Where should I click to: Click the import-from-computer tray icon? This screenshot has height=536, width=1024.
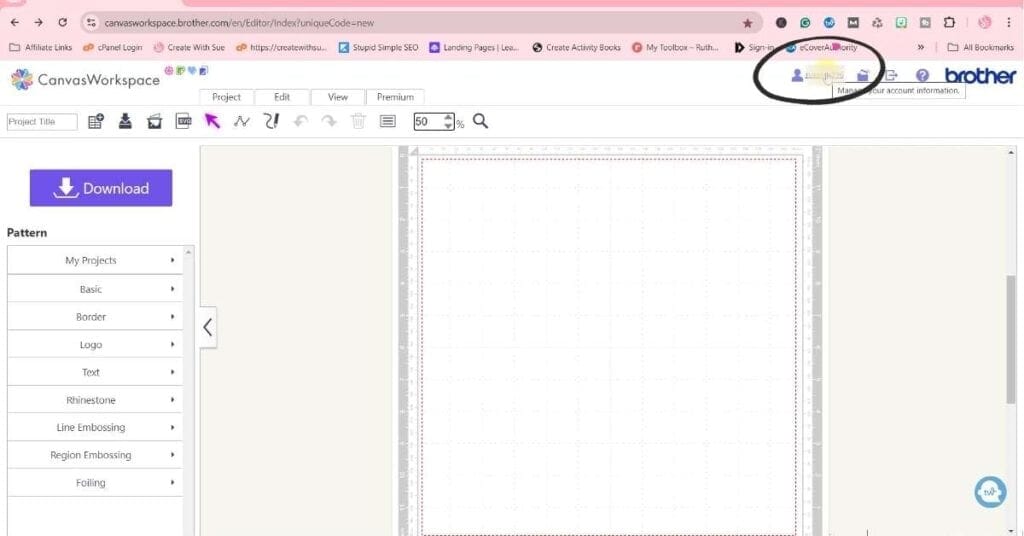click(x=125, y=121)
